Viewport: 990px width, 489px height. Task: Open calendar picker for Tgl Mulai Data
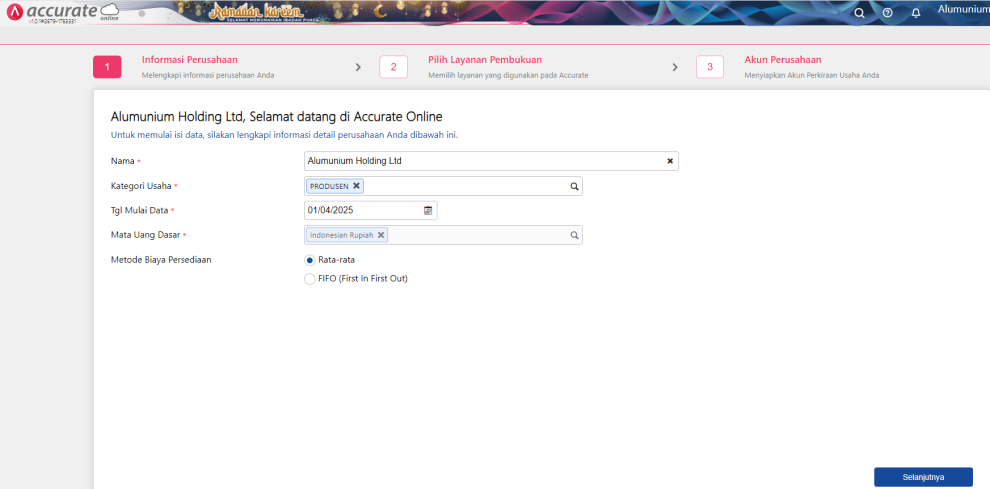point(428,211)
